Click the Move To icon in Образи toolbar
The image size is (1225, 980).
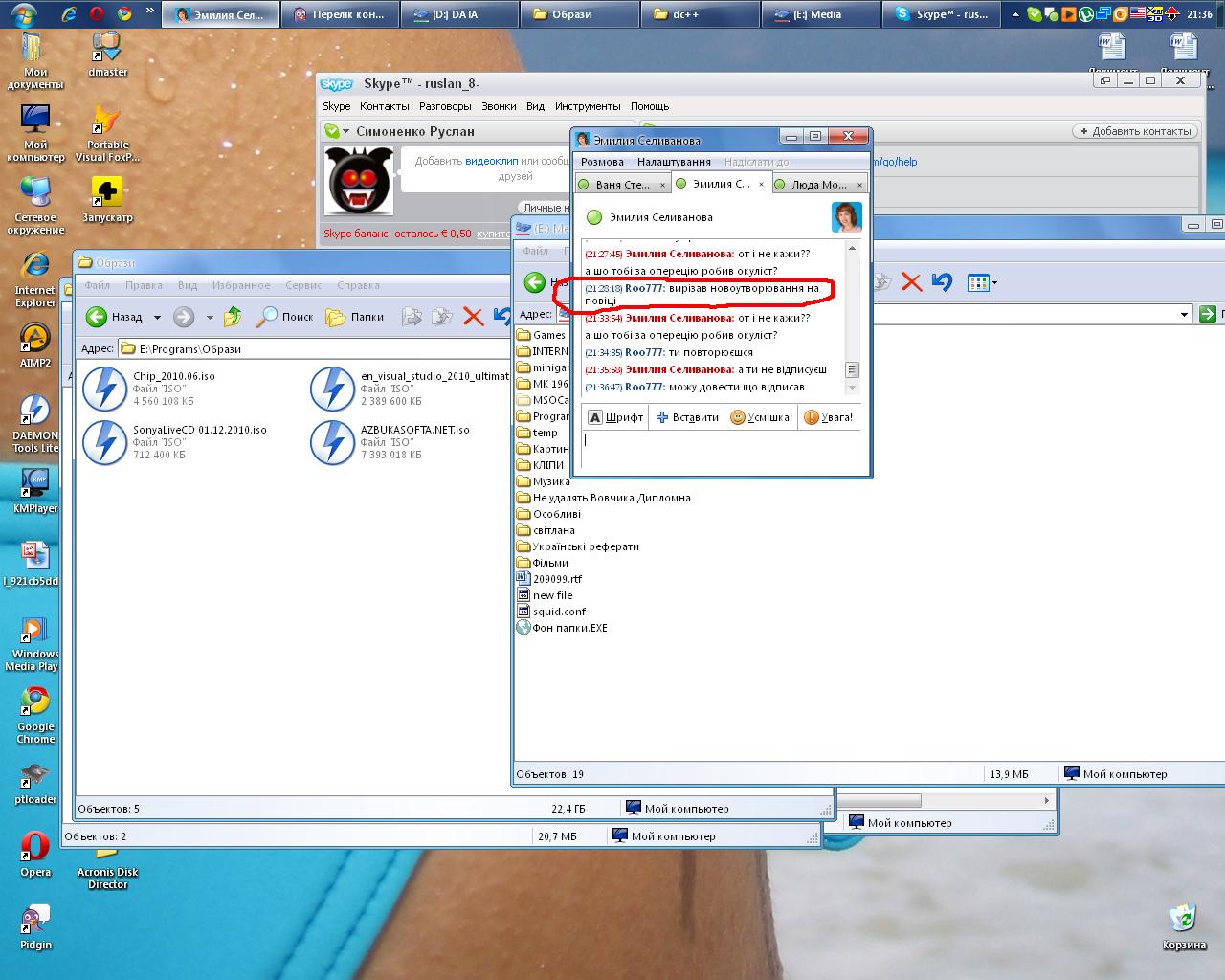point(412,316)
